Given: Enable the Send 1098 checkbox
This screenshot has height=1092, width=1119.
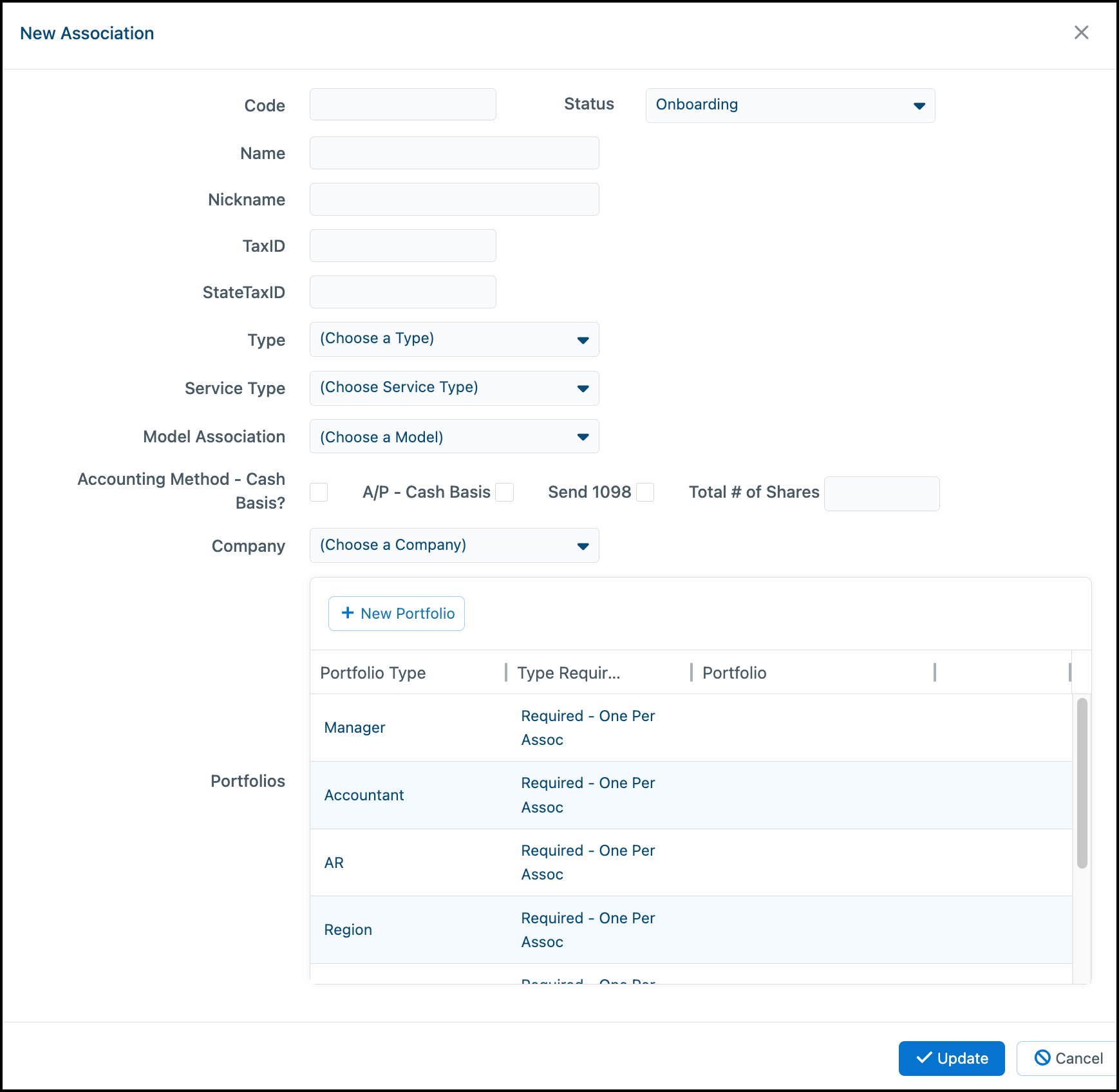Looking at the screenshot, I should point(645,492).
